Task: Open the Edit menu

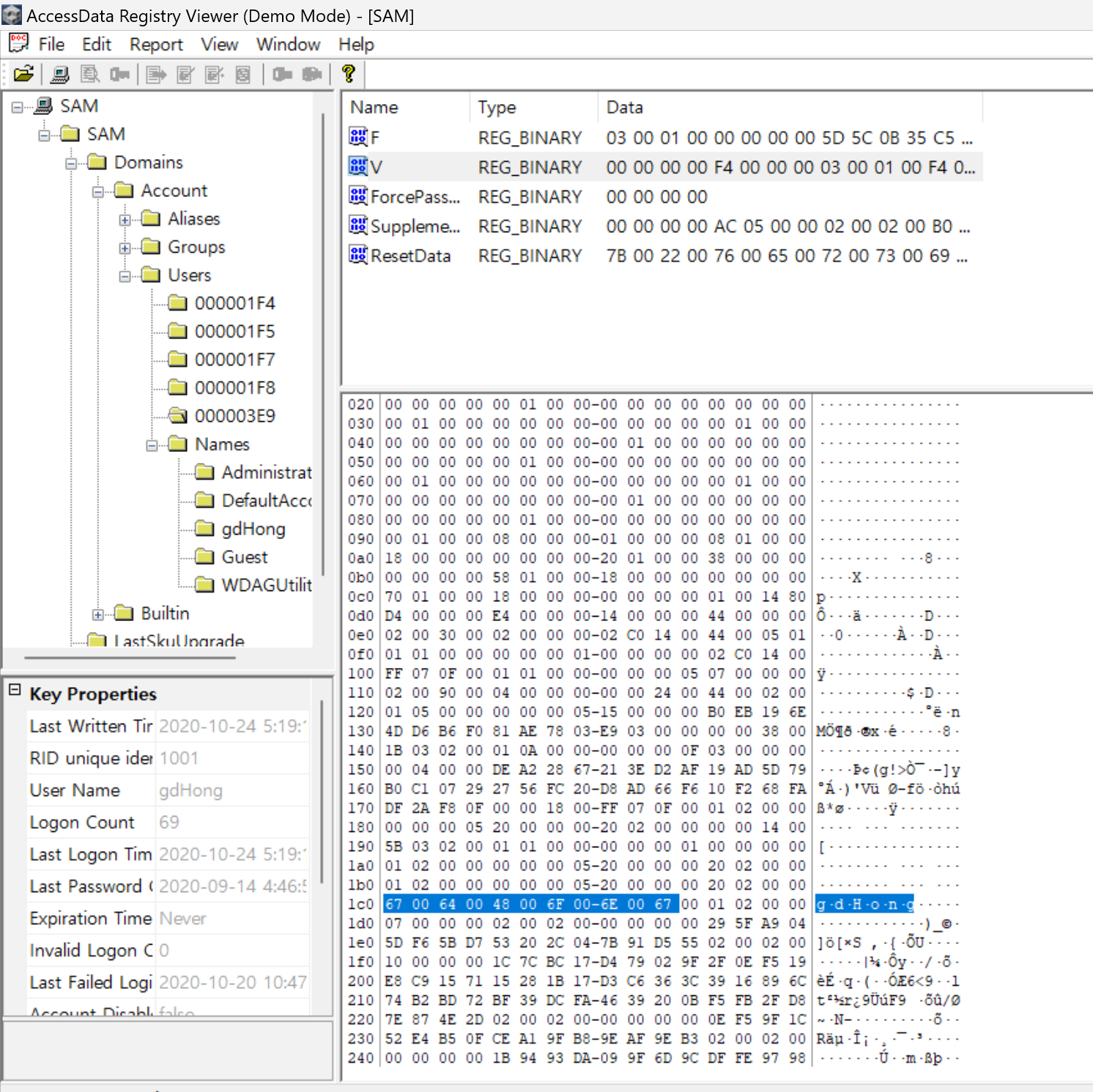Action: tap(97, 44)
